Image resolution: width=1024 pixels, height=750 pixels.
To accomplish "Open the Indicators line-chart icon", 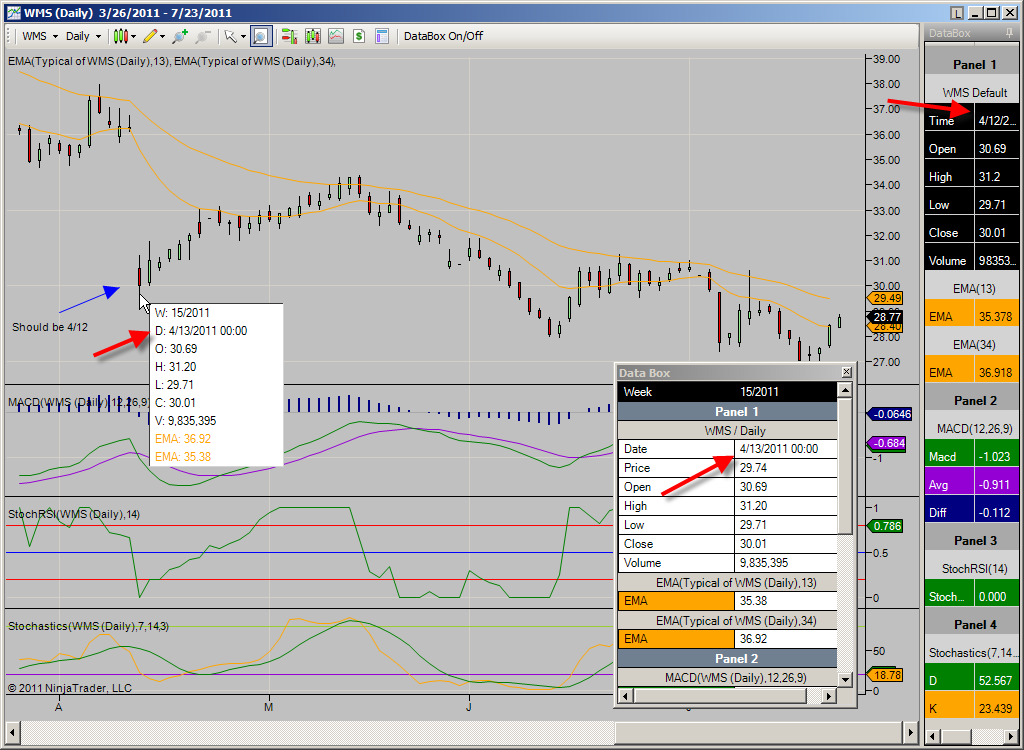I will pos(336,36).
